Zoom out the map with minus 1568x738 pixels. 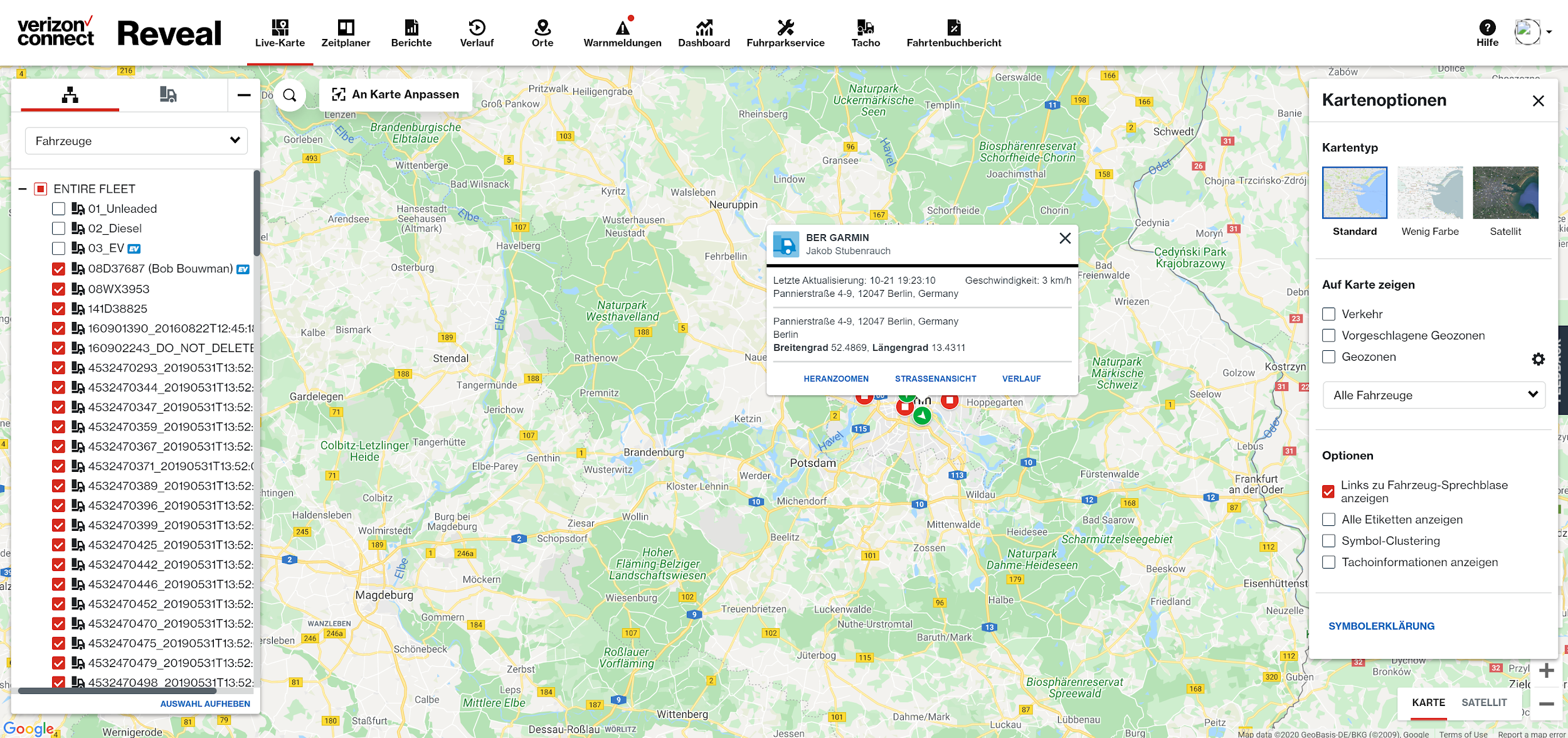(1546, 703)
